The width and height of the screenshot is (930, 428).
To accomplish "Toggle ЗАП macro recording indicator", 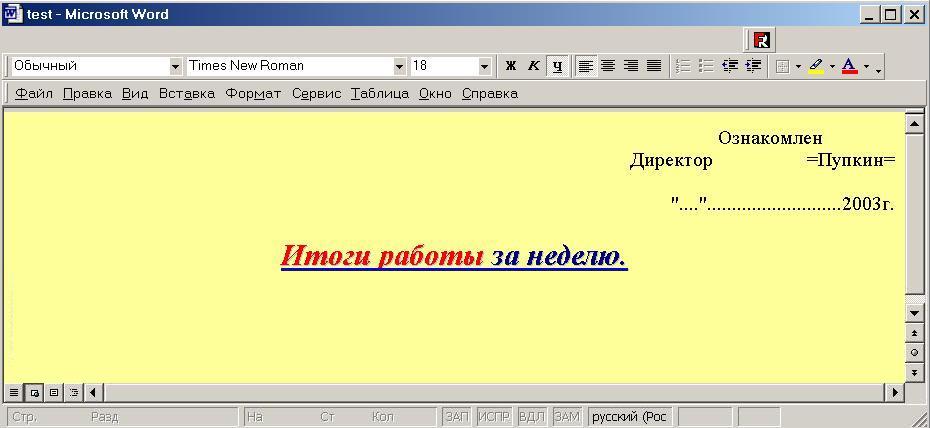I will (x=457, y=417).
